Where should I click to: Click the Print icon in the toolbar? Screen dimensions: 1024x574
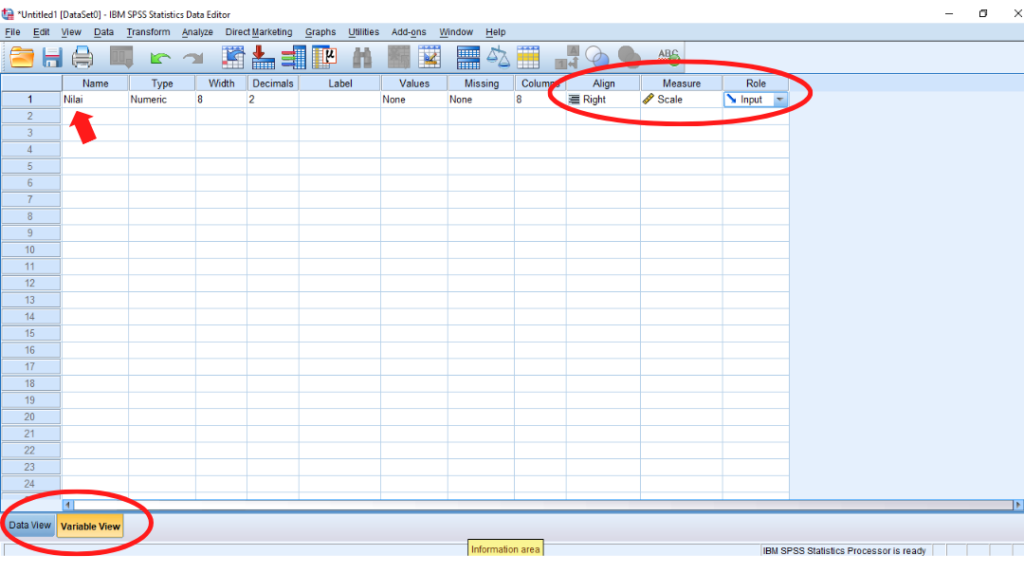pos(82,57)
